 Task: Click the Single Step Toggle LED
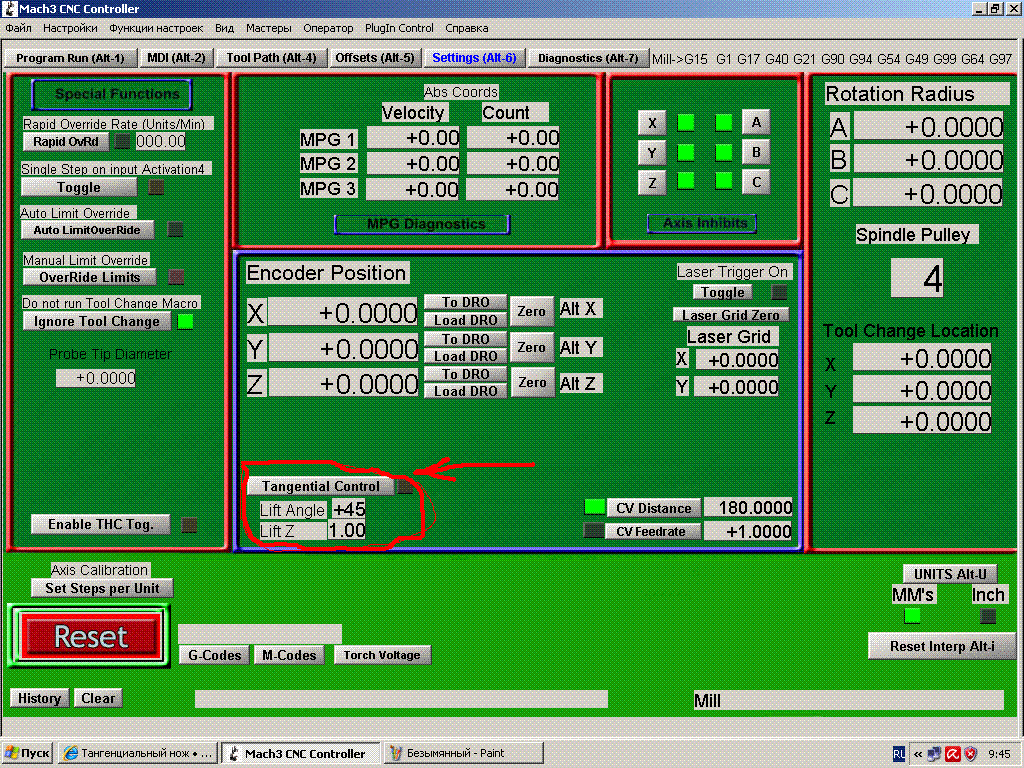156,187
